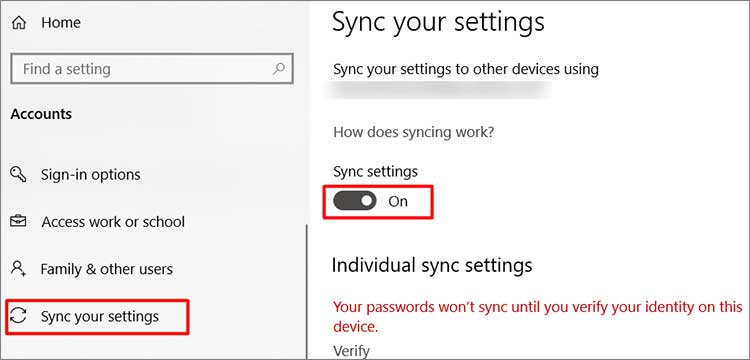Select Sync your settings in the sidebar
Image resolution: width=750 pixels, height=360 pixels.
pyautogui.click(x=99, y=316)
